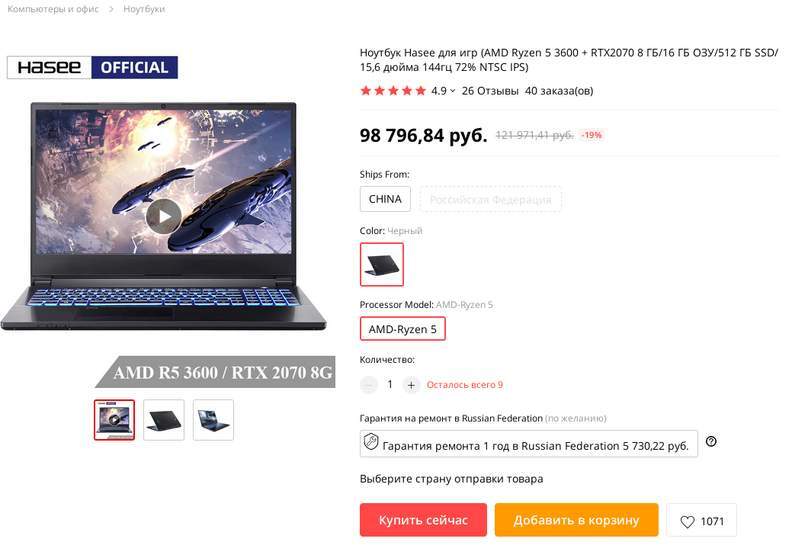
Task: Expand the 4.9 rating dropdown arrow
Action: click(453, 91)
